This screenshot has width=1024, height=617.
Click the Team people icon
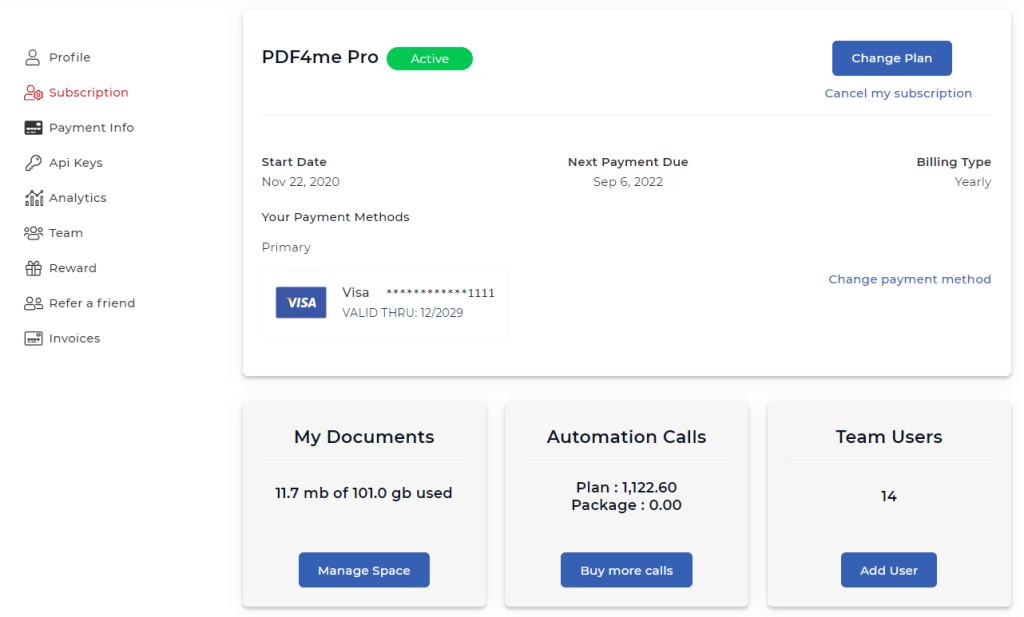(33, 233)
